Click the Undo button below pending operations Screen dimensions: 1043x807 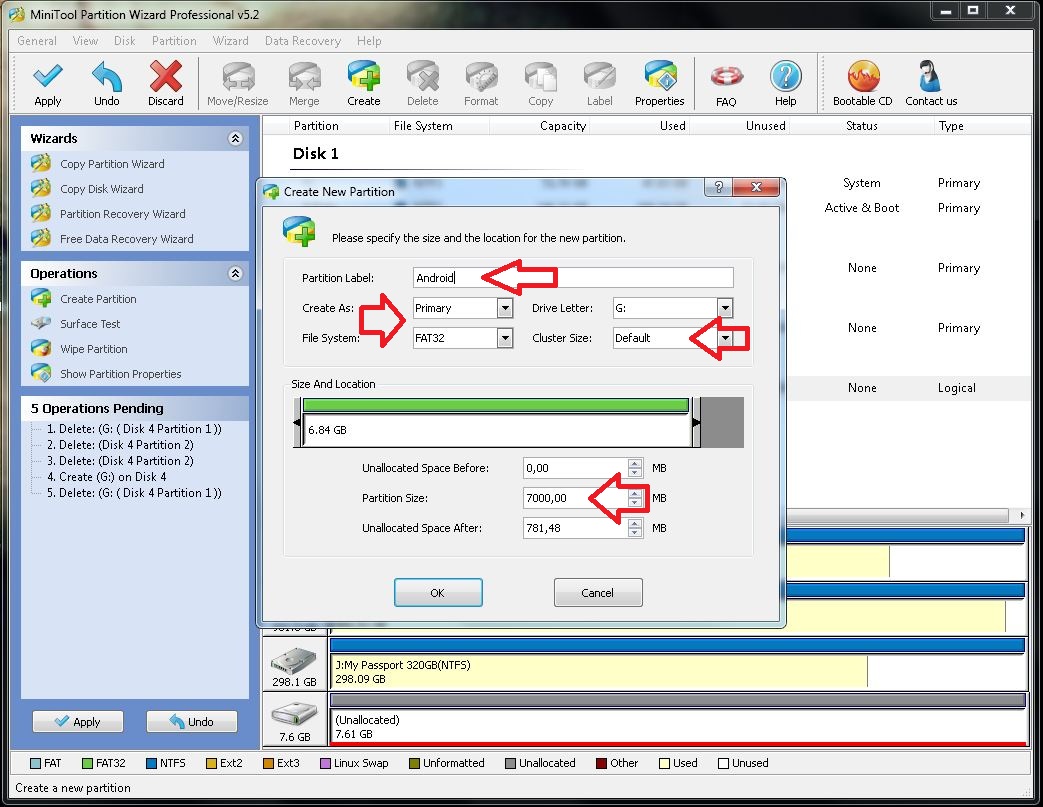click(192, 721)
